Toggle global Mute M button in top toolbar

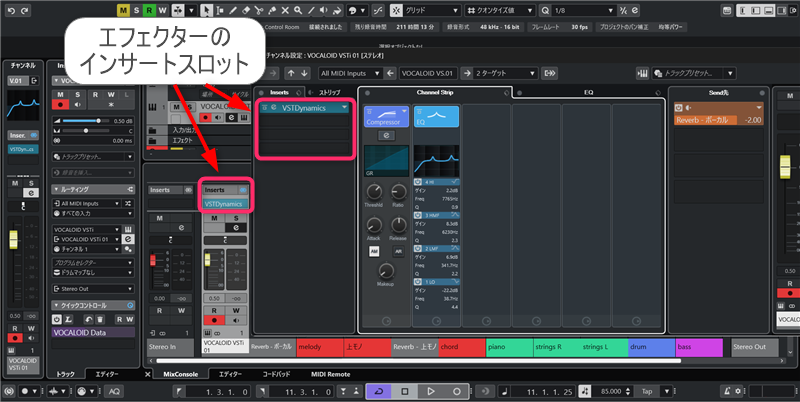(123, 10)
